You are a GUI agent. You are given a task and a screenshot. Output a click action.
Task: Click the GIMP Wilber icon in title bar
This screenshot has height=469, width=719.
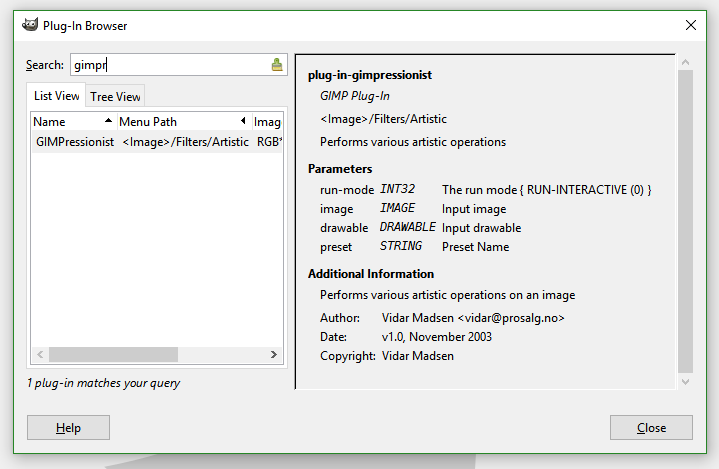click(x=30, y=25)
